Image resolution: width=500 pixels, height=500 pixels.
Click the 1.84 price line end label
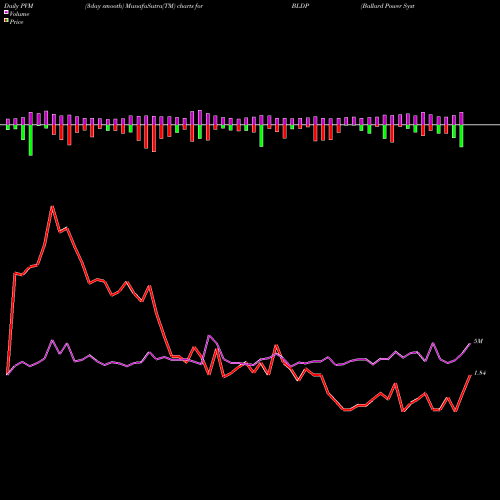pyautogui.click(x=480, y=373)
